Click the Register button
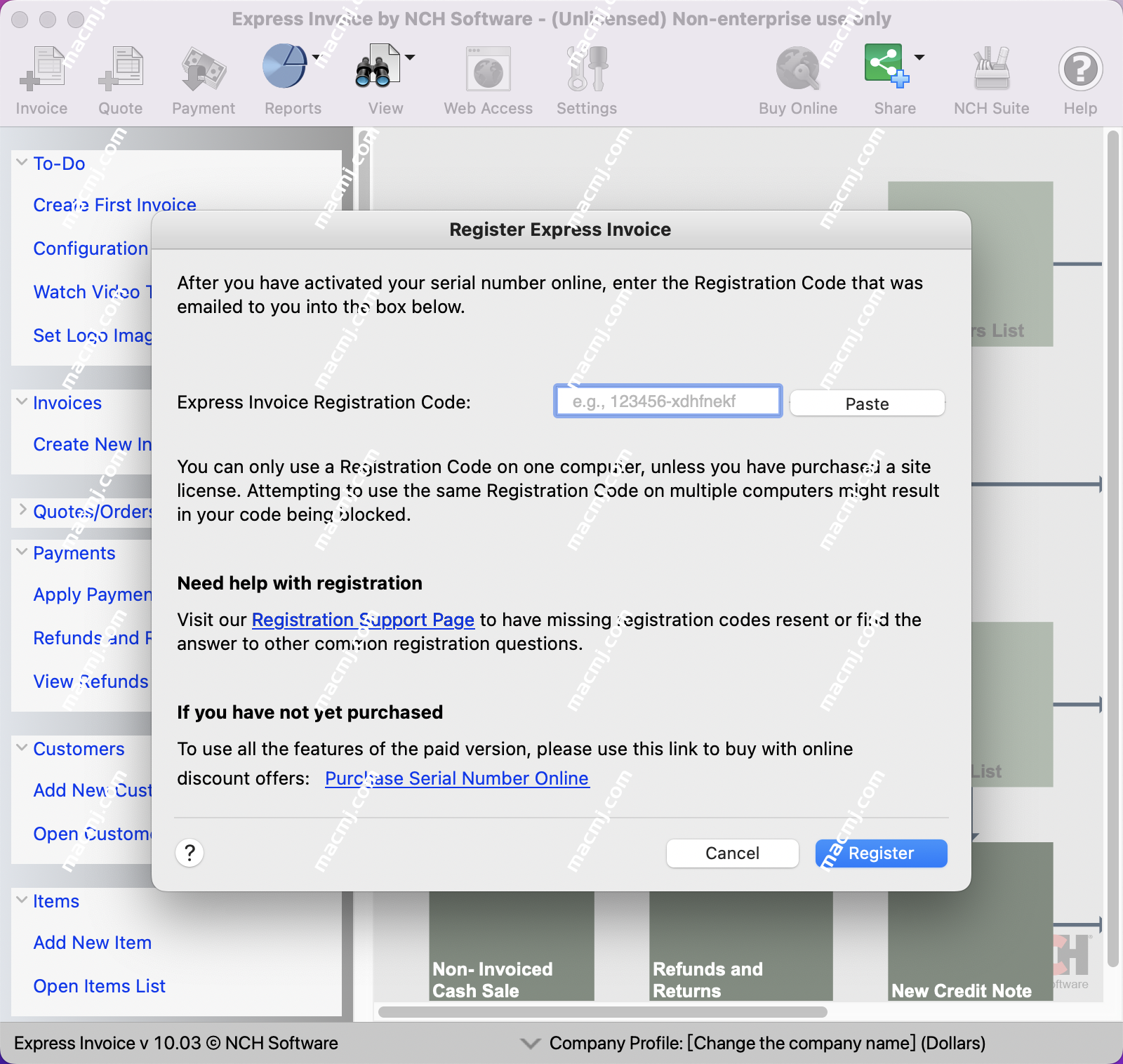The image size is (1123, 1064). tap(881, 853)
